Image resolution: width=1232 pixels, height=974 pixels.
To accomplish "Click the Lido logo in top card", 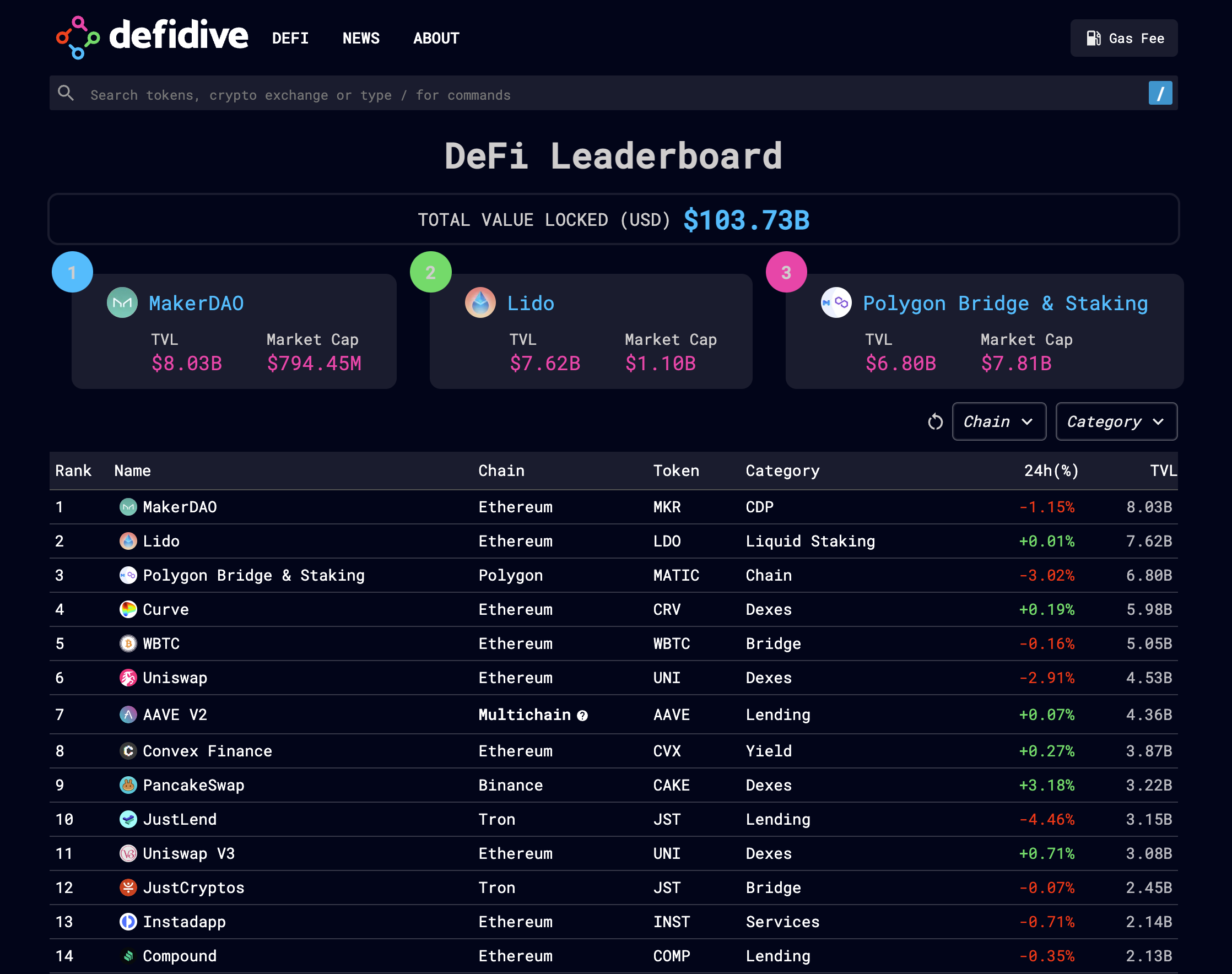I will (480, 303).
